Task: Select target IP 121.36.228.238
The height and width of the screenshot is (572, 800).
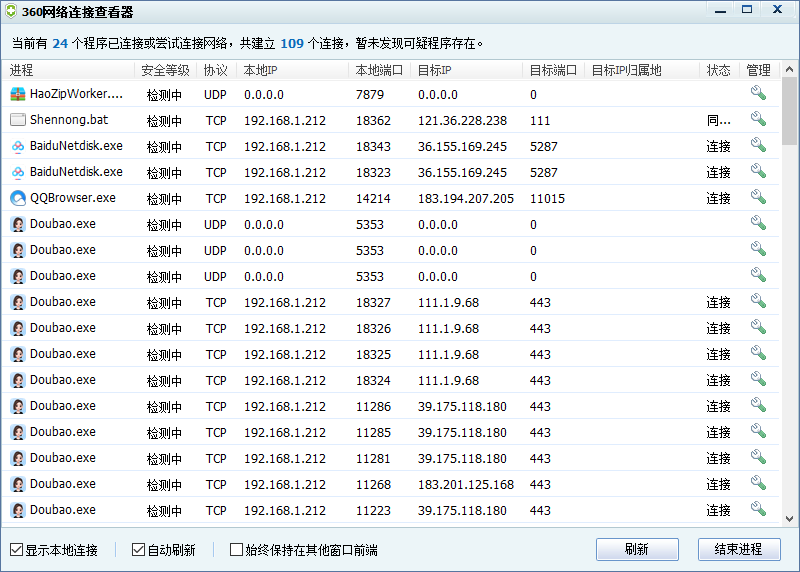Action: pyautogui.click(x=462, y=120)
